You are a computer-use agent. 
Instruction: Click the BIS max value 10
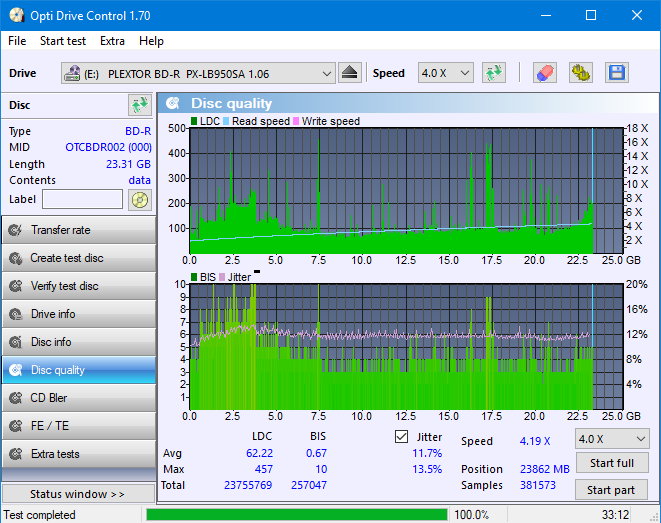321,469
